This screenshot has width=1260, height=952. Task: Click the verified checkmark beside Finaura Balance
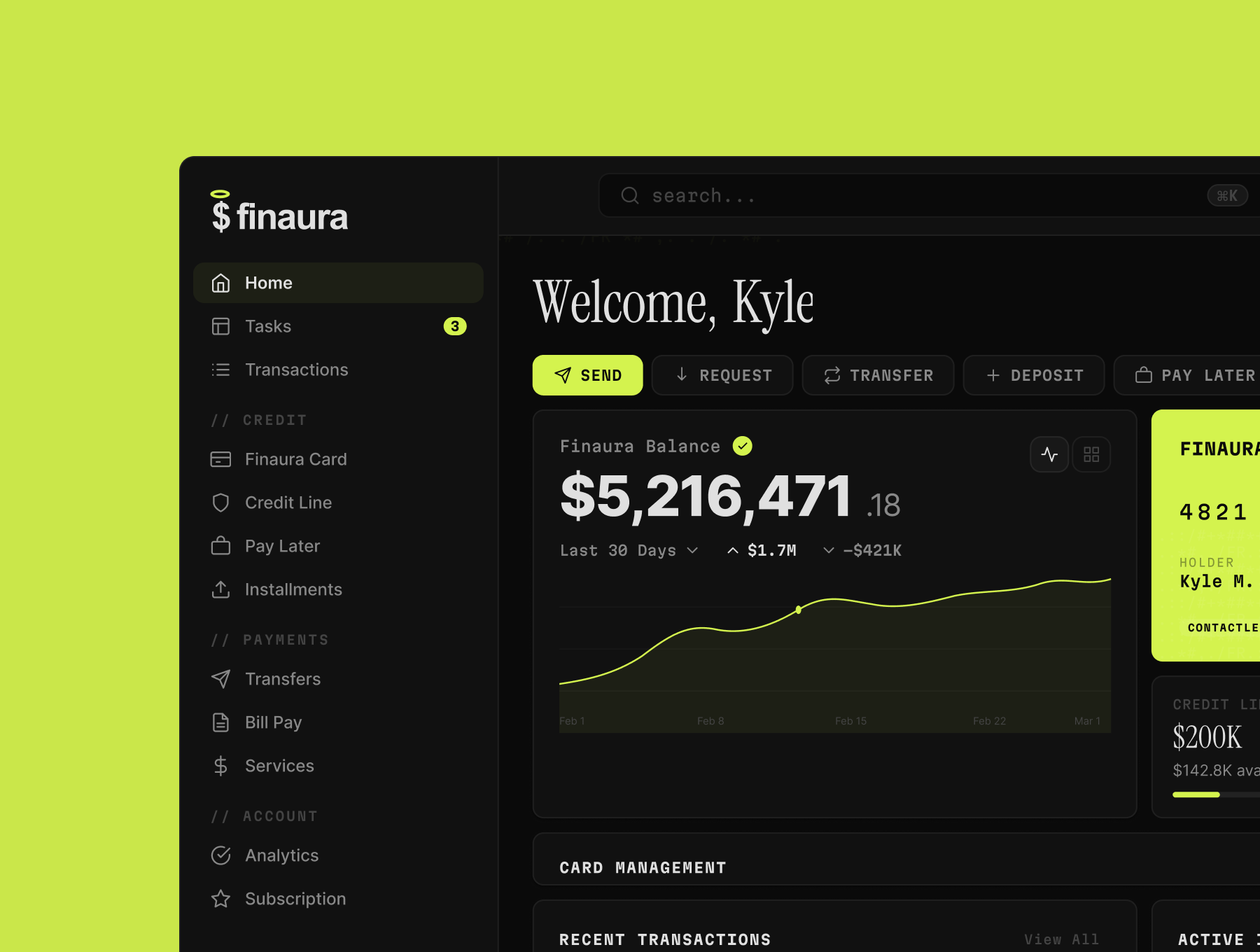(743, 446)
